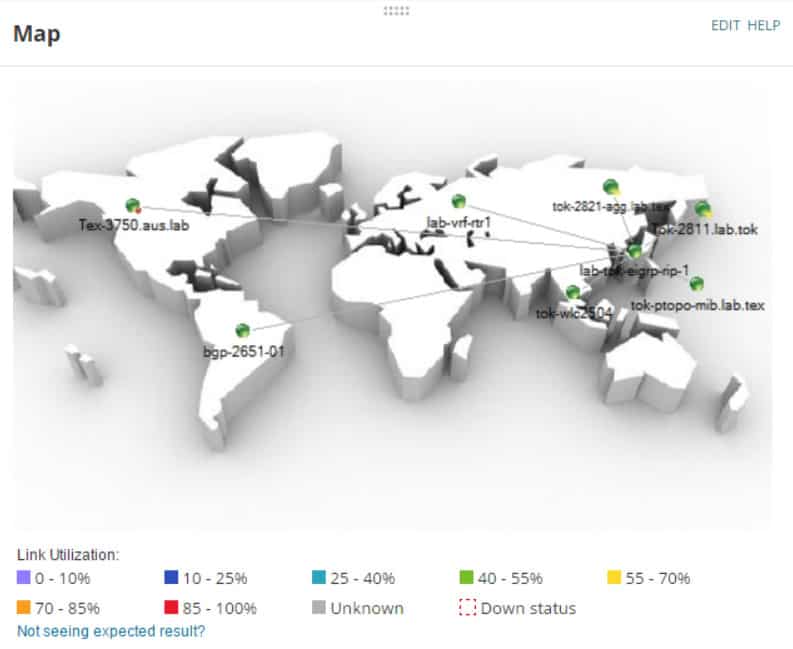Image resolution: width=793 pixels, height=649 pixels.
Task: Click the Tex-3750.aus.lab node icon
Action: pos(133,206)
